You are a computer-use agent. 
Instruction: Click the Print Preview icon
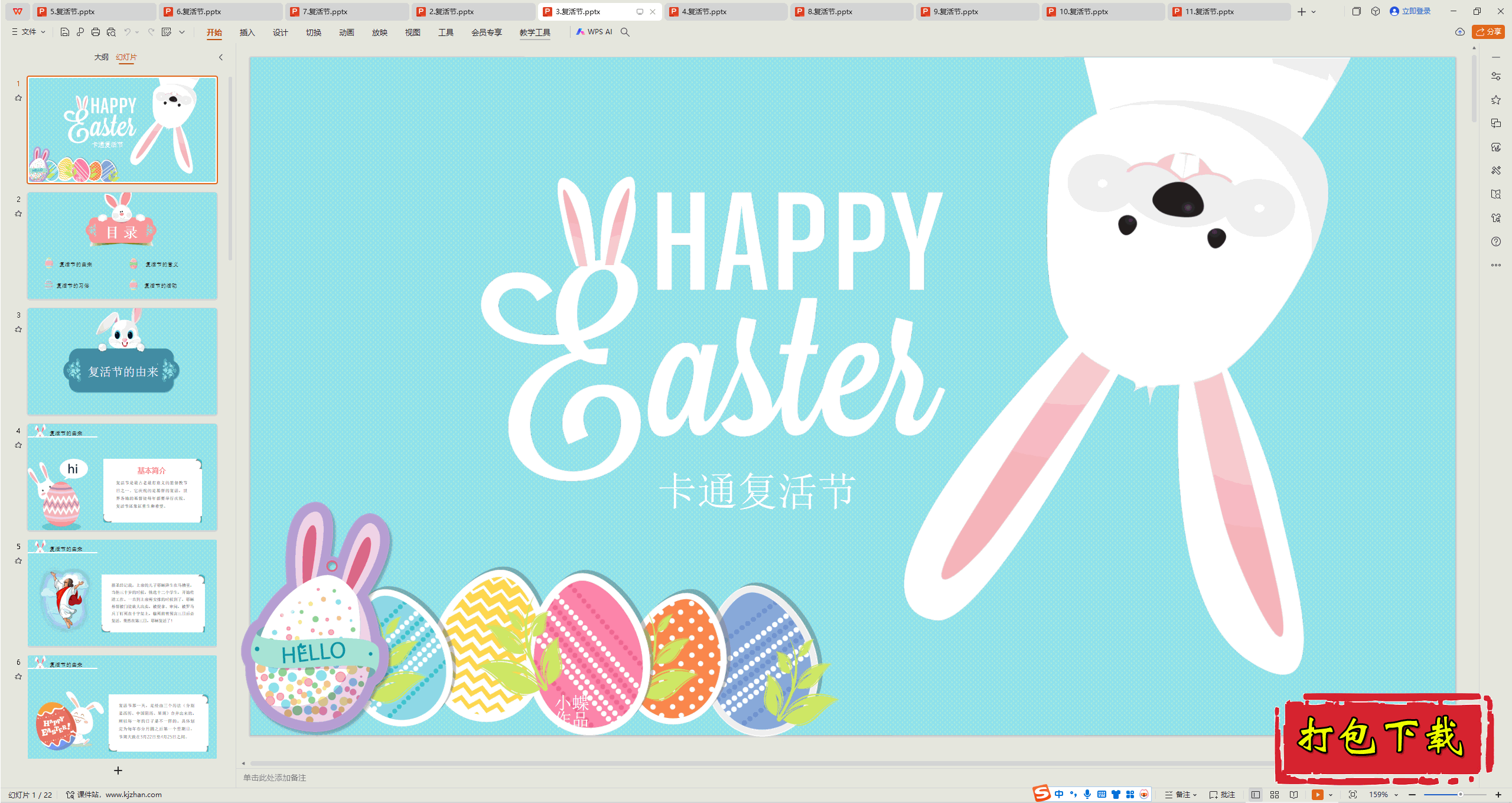point(111,32)
